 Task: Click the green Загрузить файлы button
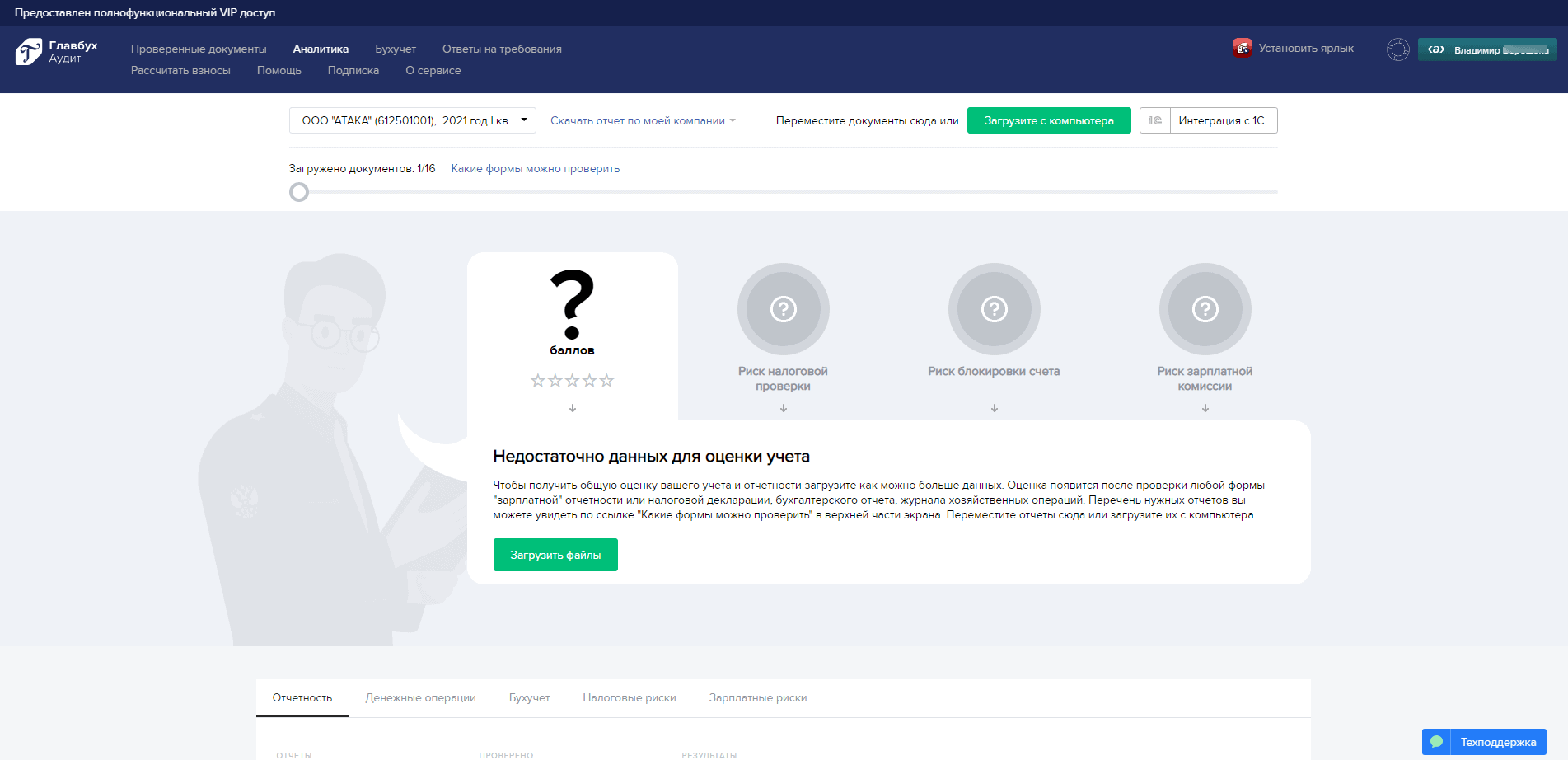coord(555,555)
